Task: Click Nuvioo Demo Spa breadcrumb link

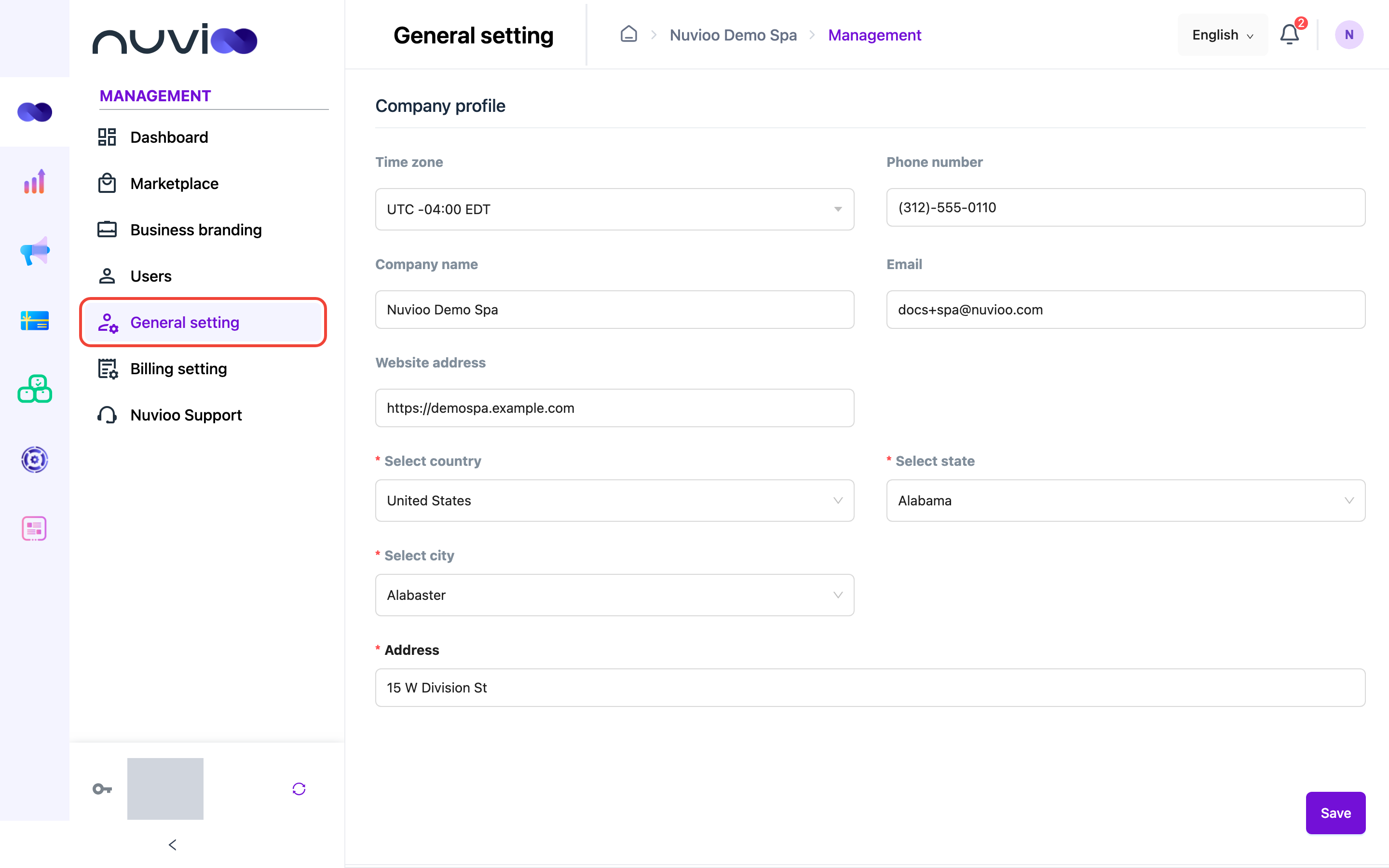Action: 733,35
